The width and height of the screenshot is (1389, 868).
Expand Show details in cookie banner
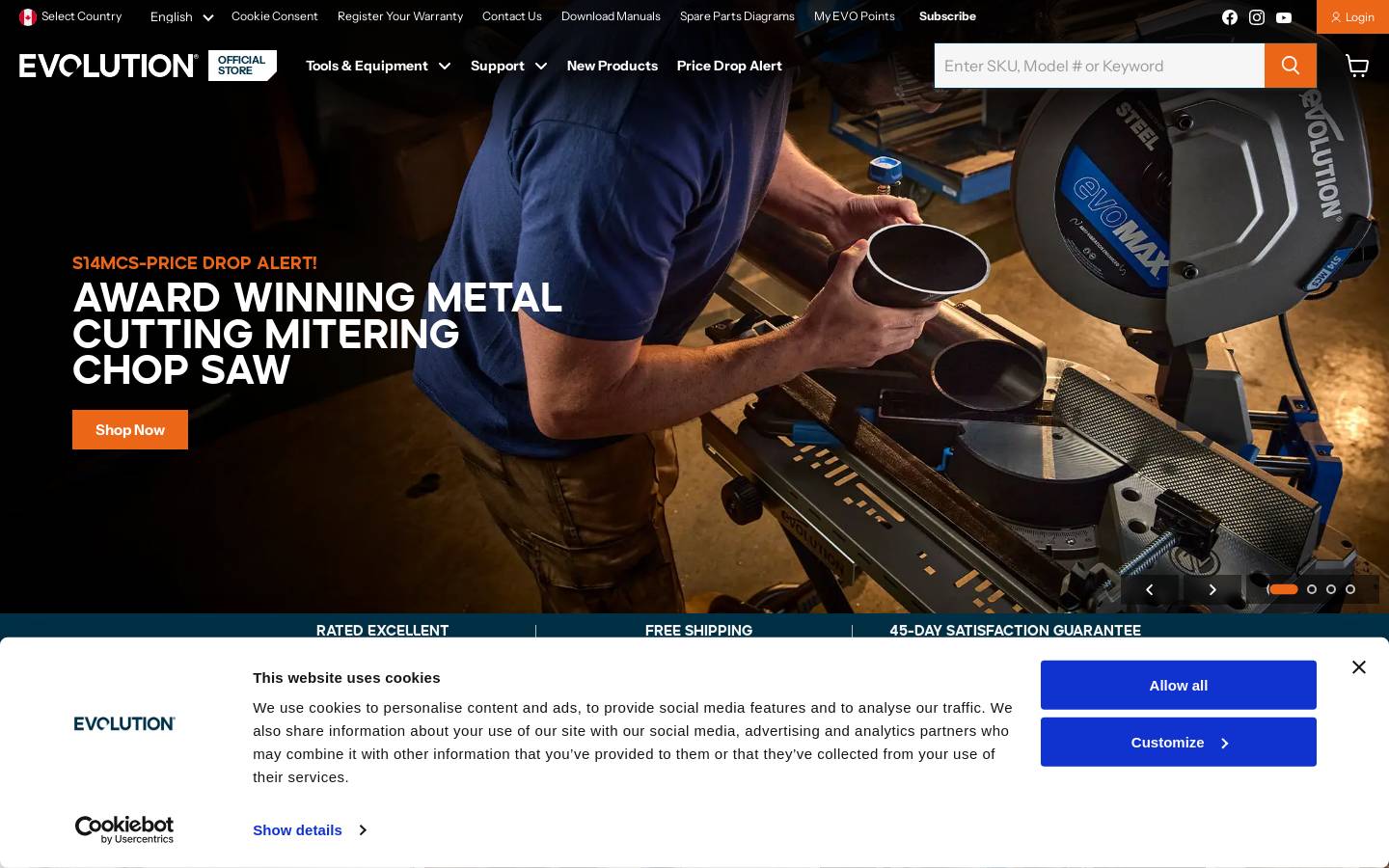(310, 829)
